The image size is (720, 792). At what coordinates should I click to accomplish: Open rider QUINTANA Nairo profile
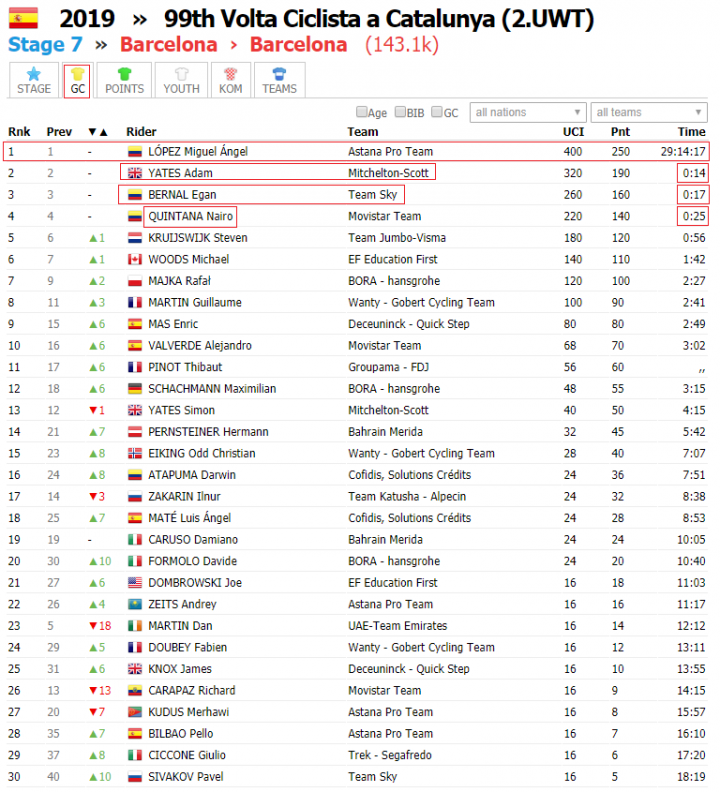pos(190,216)
